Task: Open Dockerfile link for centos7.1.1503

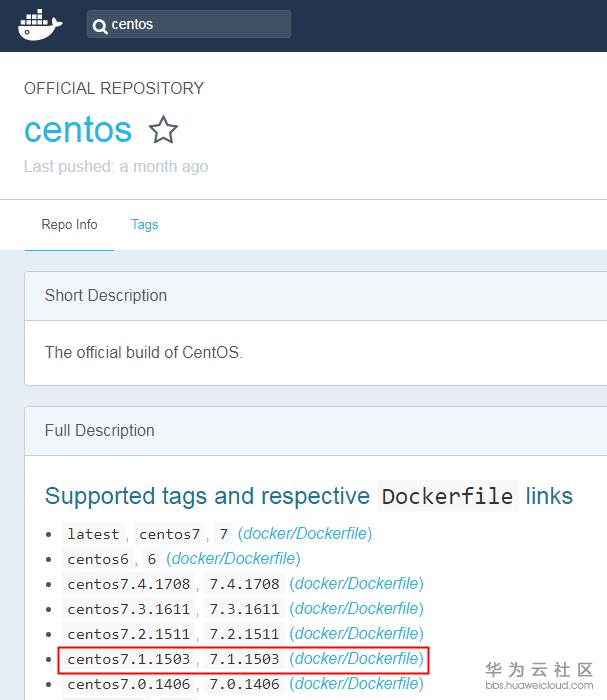Action: (356, 659)
